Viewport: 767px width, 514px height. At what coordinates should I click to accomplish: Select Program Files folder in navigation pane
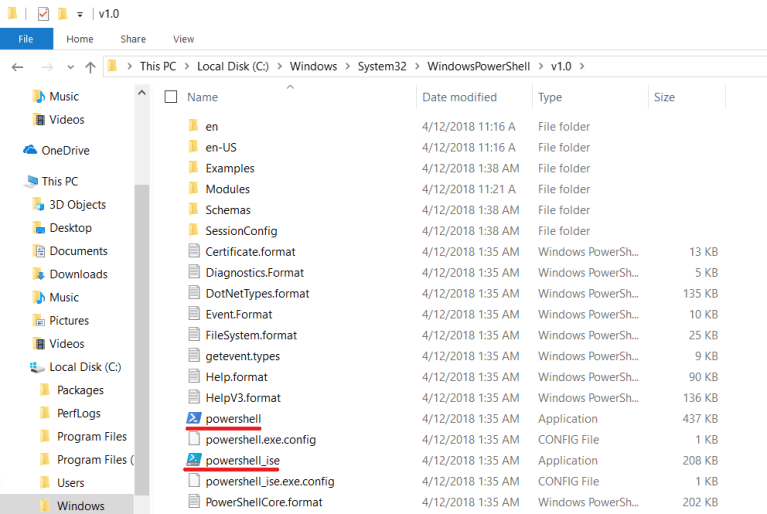91,436
